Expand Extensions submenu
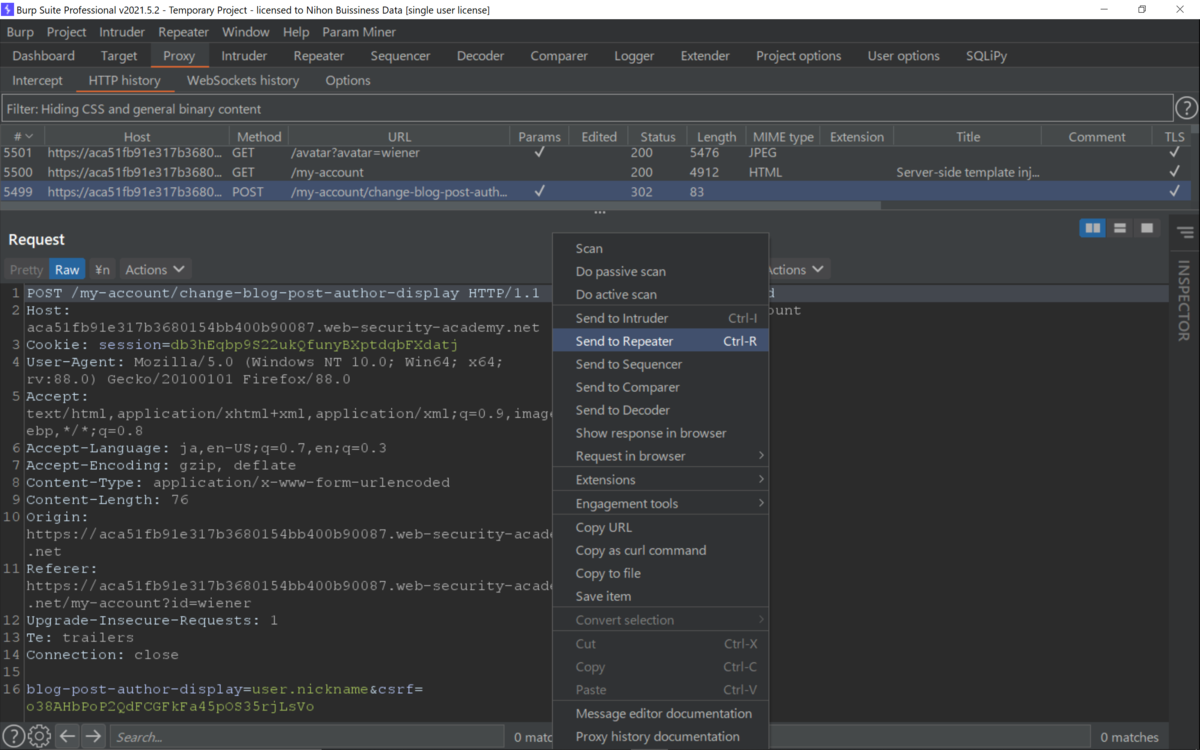This screenshot has width=1200, height=750. pos(660,480)
